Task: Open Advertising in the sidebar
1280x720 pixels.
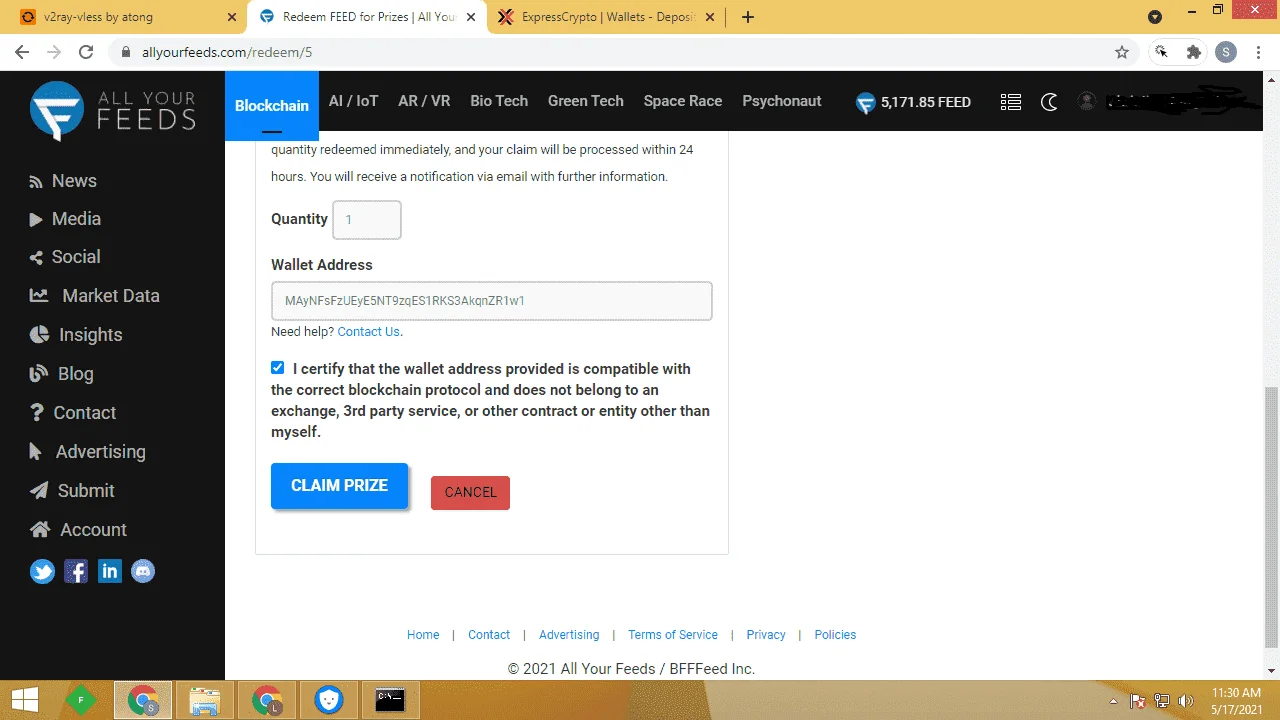Action: coord(88,452)
